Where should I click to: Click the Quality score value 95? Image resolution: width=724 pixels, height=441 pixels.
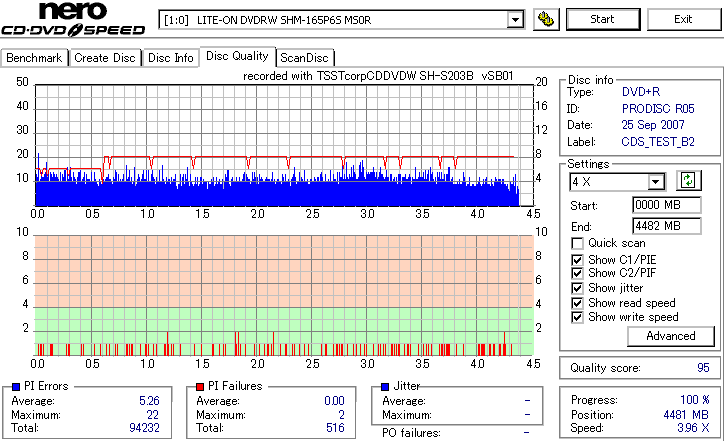click(703, 368)
